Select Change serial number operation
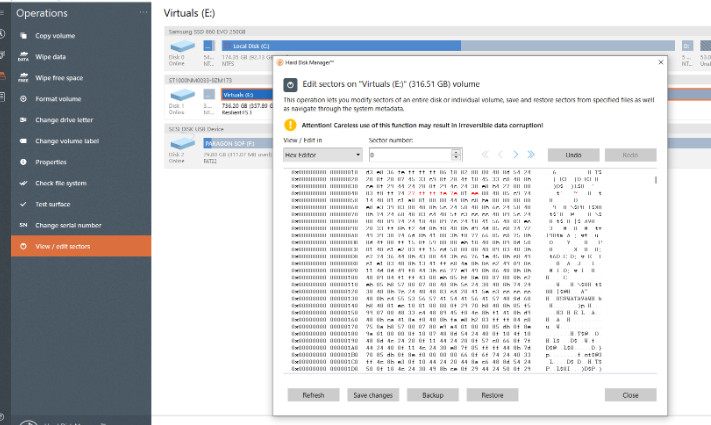Image resolution: width=711 pixels, height=425 pixels. coord(70,224)
